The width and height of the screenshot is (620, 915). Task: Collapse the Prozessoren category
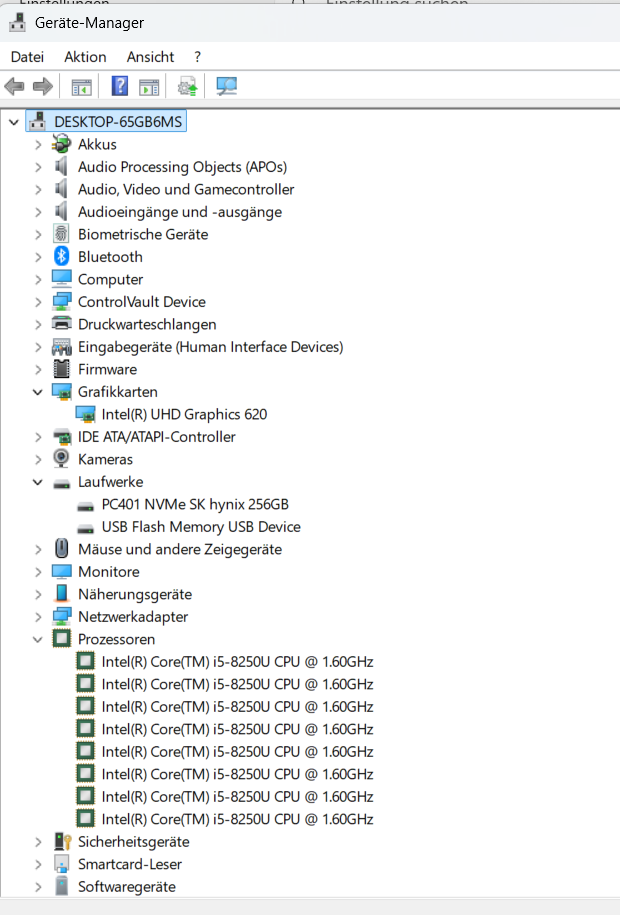[38, 640]
